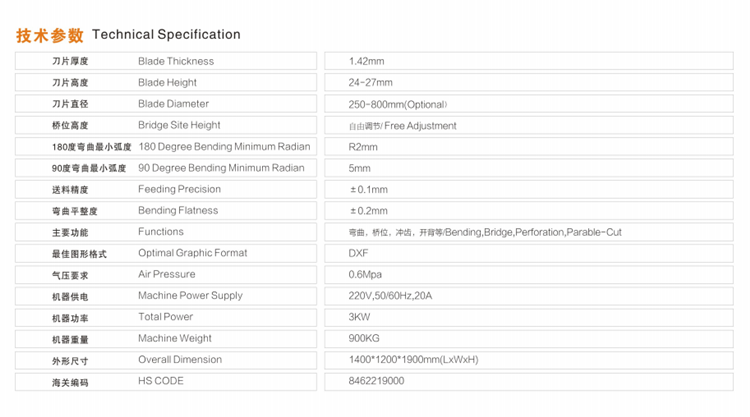Click the DXF graphic format value
Screen dimensions: 750x417
click(358, 253)
